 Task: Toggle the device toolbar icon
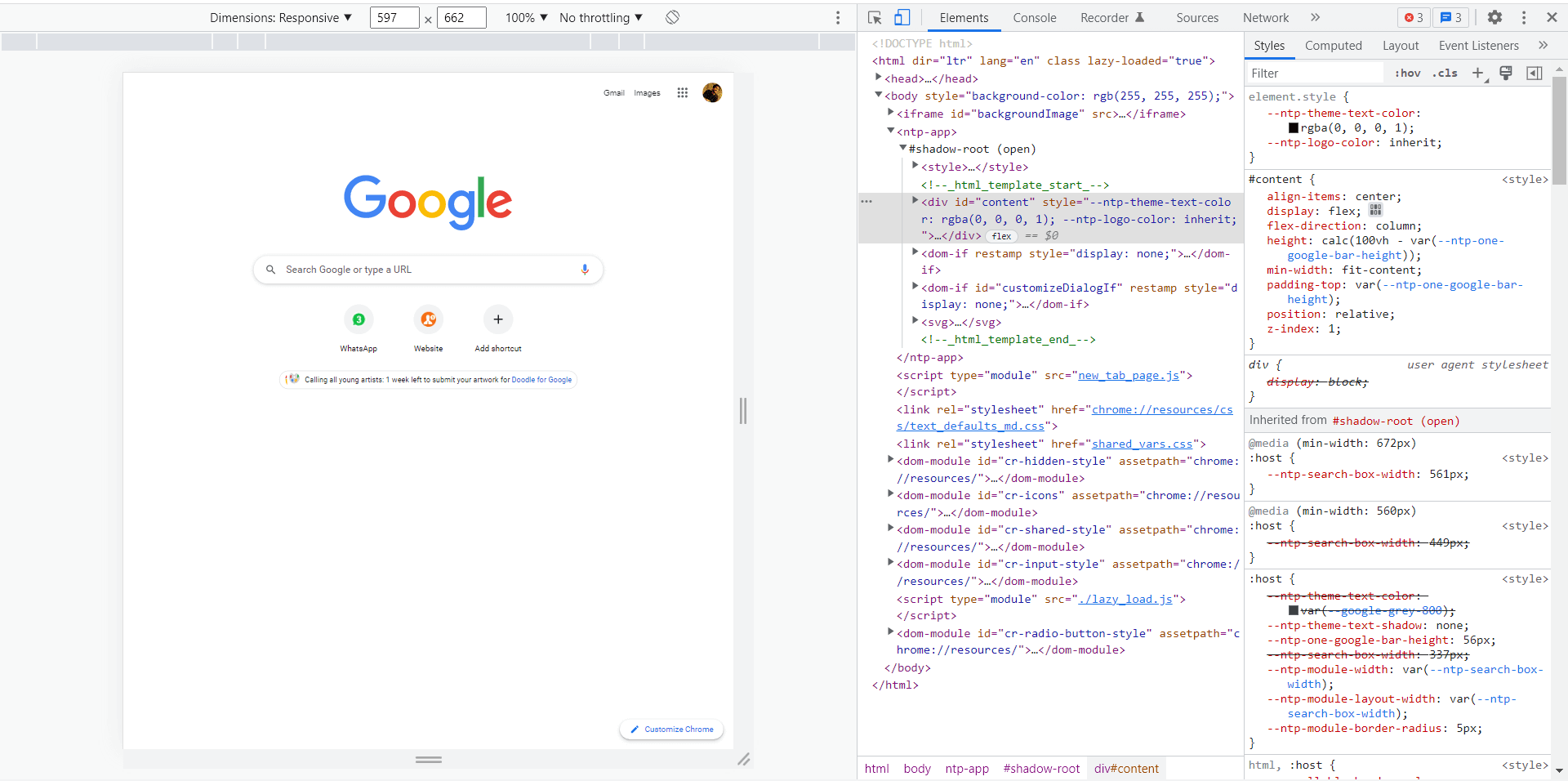coord(902,17)
